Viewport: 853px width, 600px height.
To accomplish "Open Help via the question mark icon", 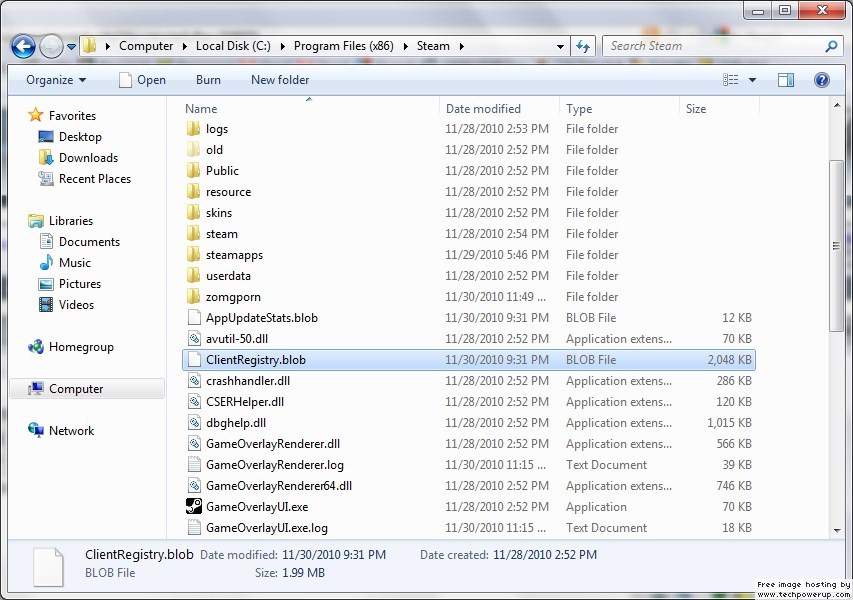I will point(821,80).
